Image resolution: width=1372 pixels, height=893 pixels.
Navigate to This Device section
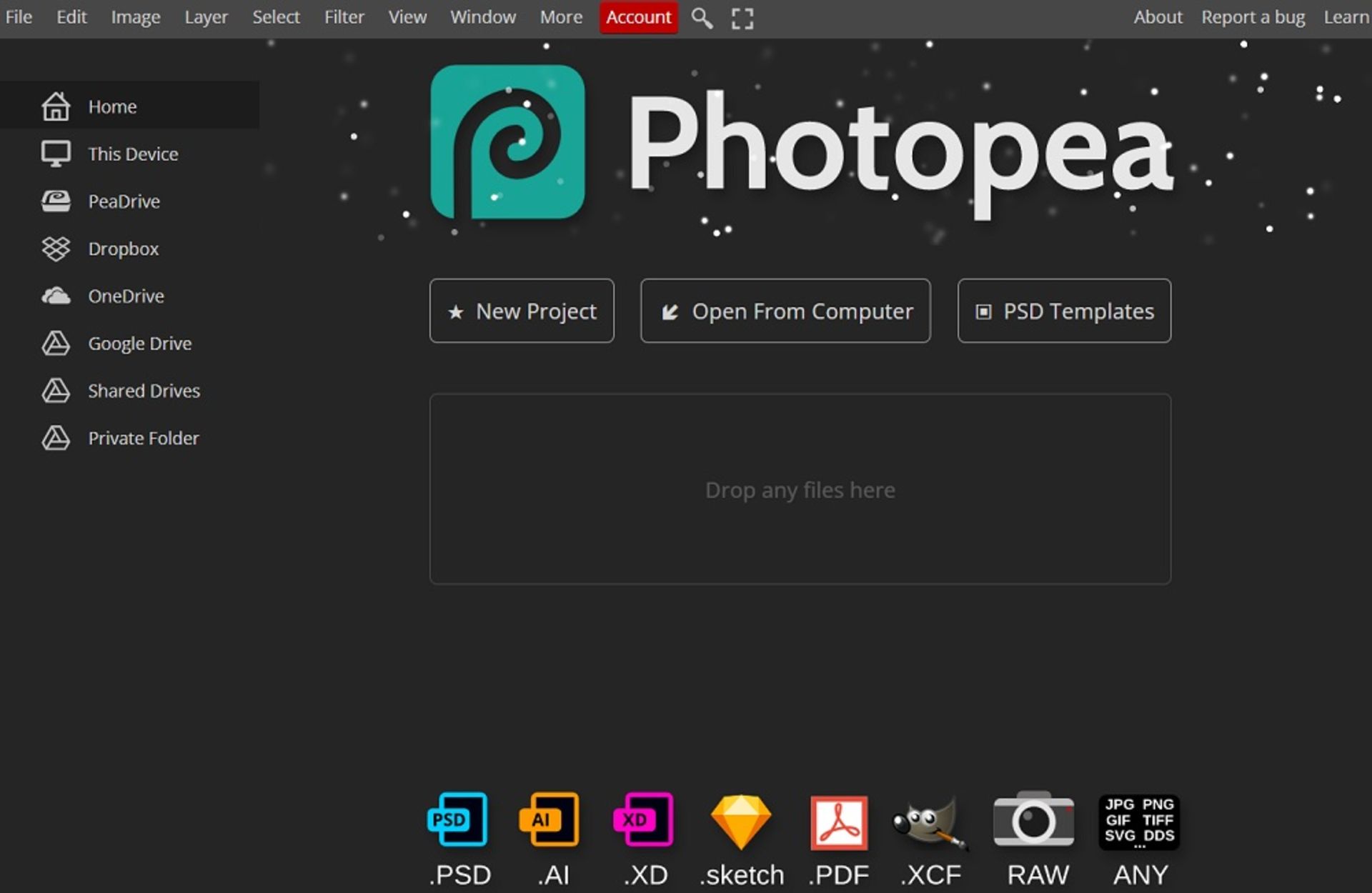[x=133, y=154]
